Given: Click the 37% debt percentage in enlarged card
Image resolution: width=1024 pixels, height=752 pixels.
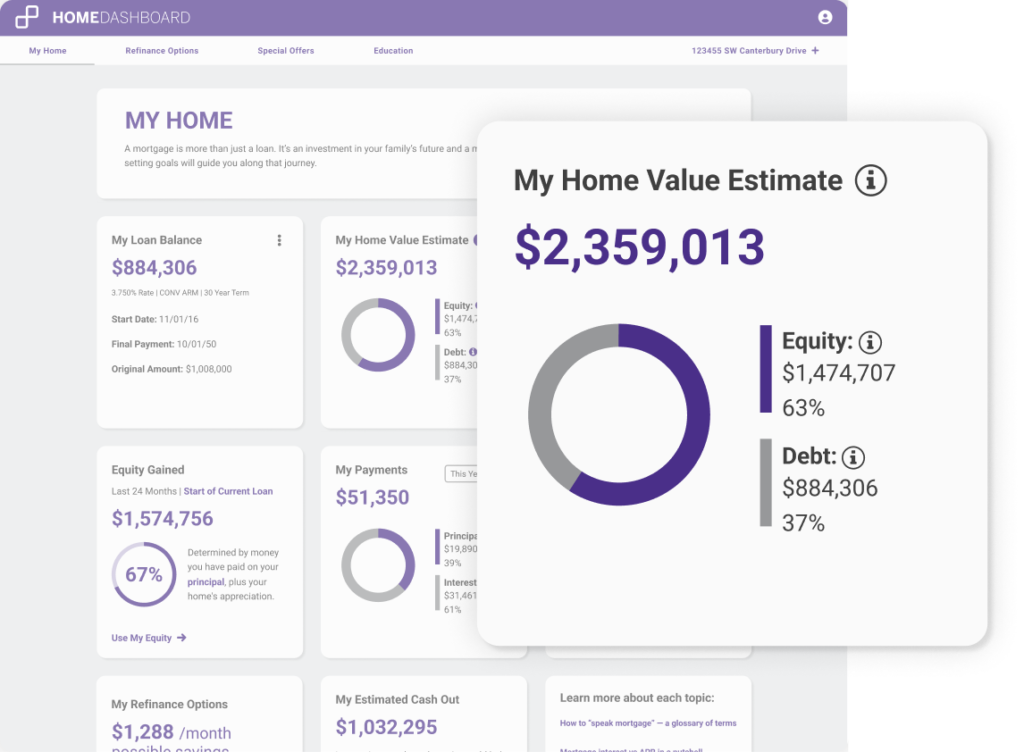Looking at the screenshot, I should tap(803, 524).
